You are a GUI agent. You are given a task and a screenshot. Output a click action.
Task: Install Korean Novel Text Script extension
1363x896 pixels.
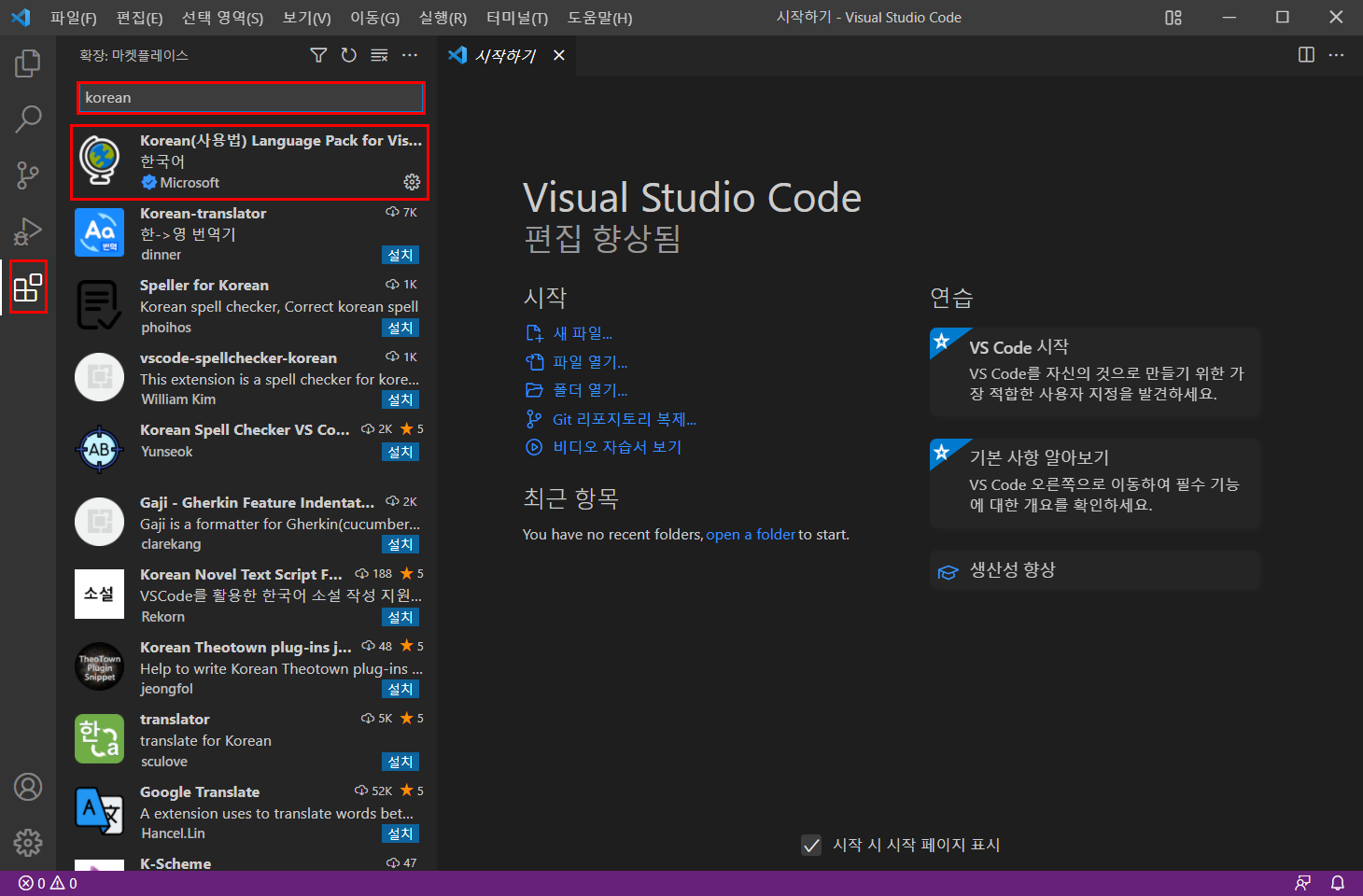400,617
